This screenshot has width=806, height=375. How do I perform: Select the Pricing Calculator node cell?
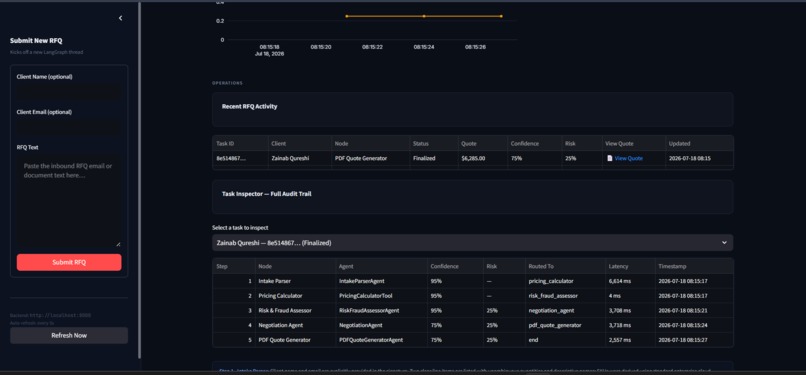(x=295, y=296)
